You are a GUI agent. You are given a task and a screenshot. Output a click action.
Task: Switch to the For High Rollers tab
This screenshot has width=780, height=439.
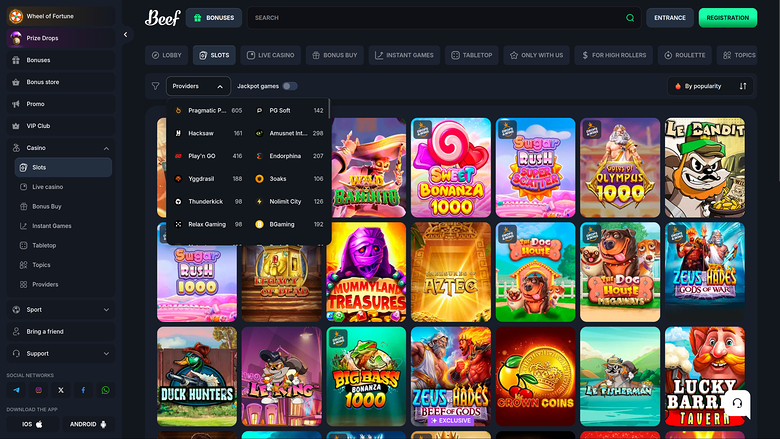coord(613,55)
